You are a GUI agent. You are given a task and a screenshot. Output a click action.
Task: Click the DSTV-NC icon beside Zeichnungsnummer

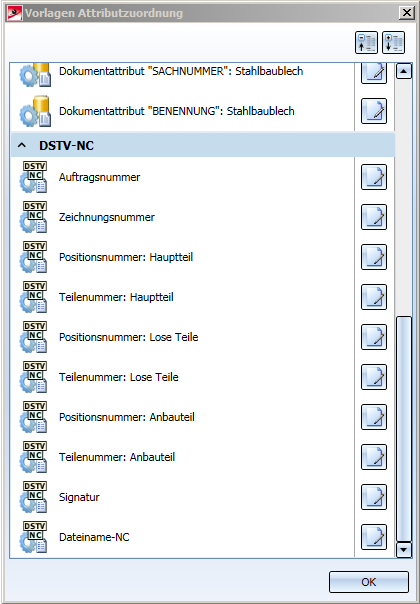pyautogui.click(x=34, y=217)
